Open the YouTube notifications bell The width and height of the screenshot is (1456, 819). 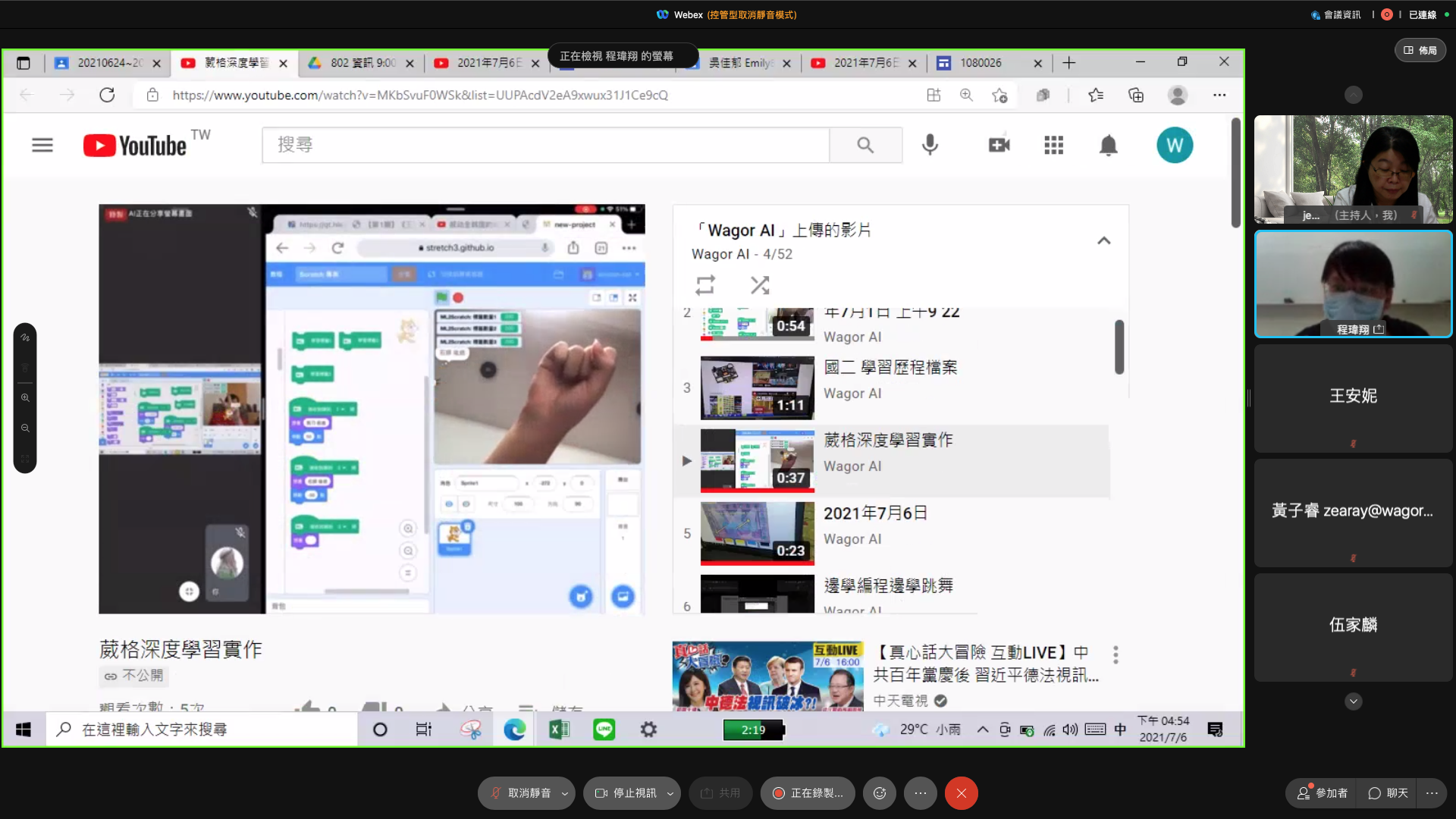(x=1108, y=145)
